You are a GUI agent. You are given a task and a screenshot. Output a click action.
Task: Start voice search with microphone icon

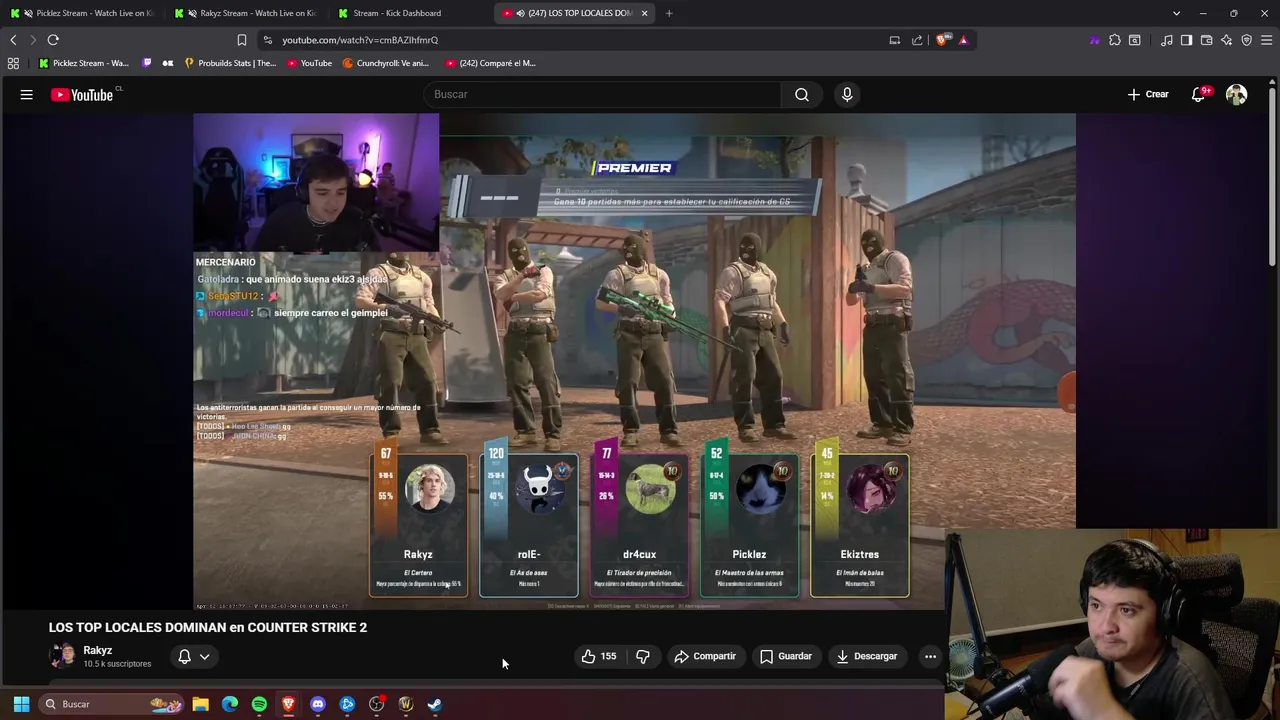point(847,94)
